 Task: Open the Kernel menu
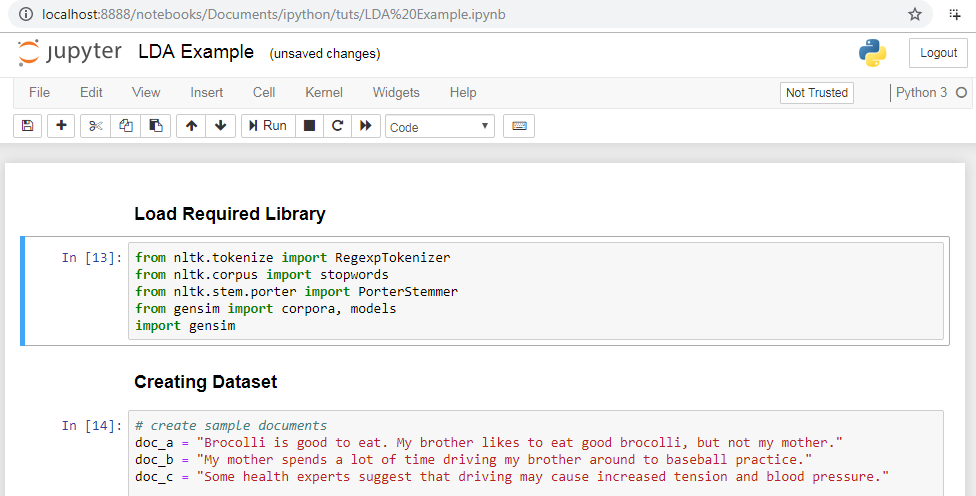click(324, 92)
